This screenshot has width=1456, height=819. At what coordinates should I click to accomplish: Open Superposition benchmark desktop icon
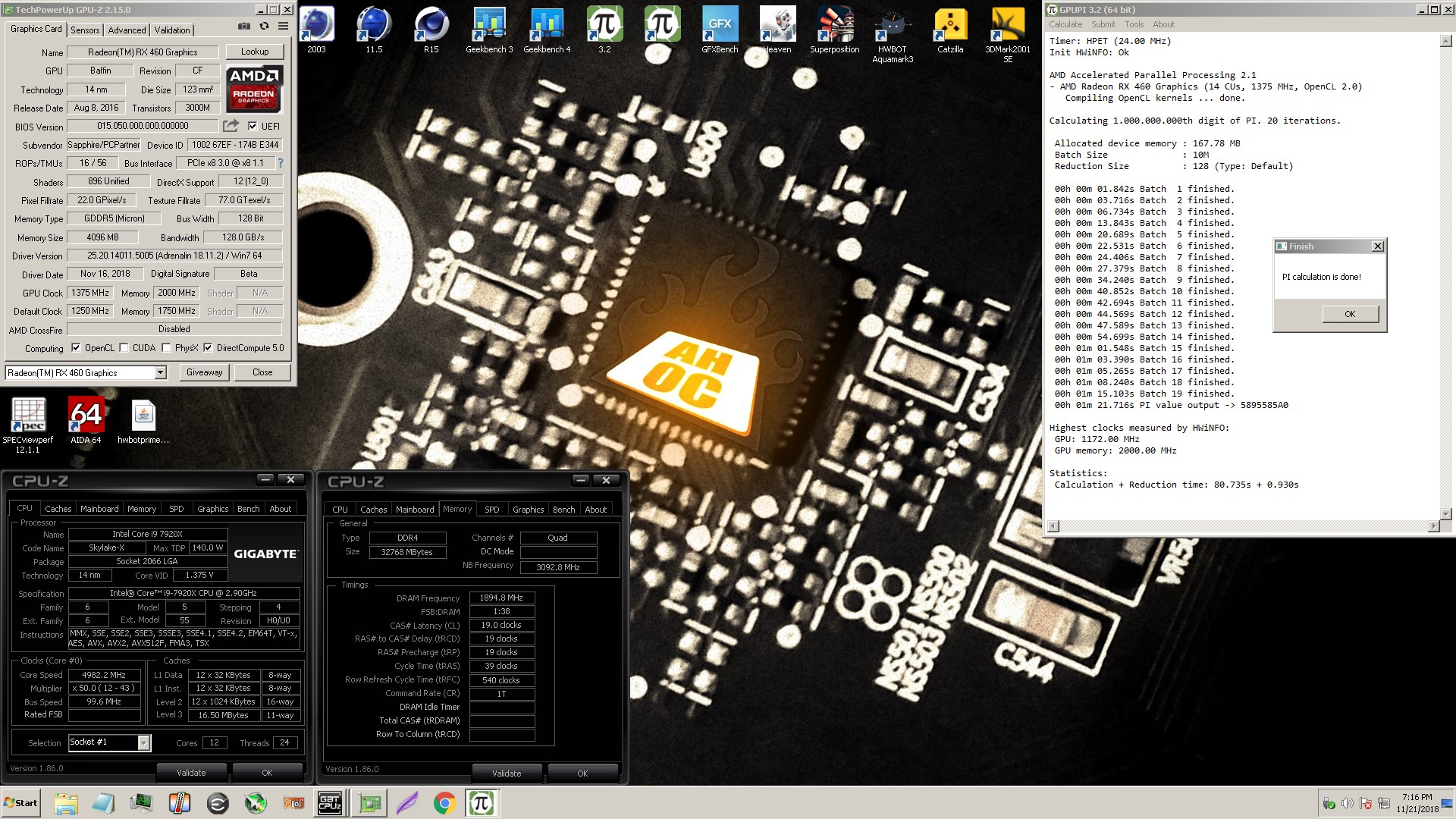[x=834, y=30]
